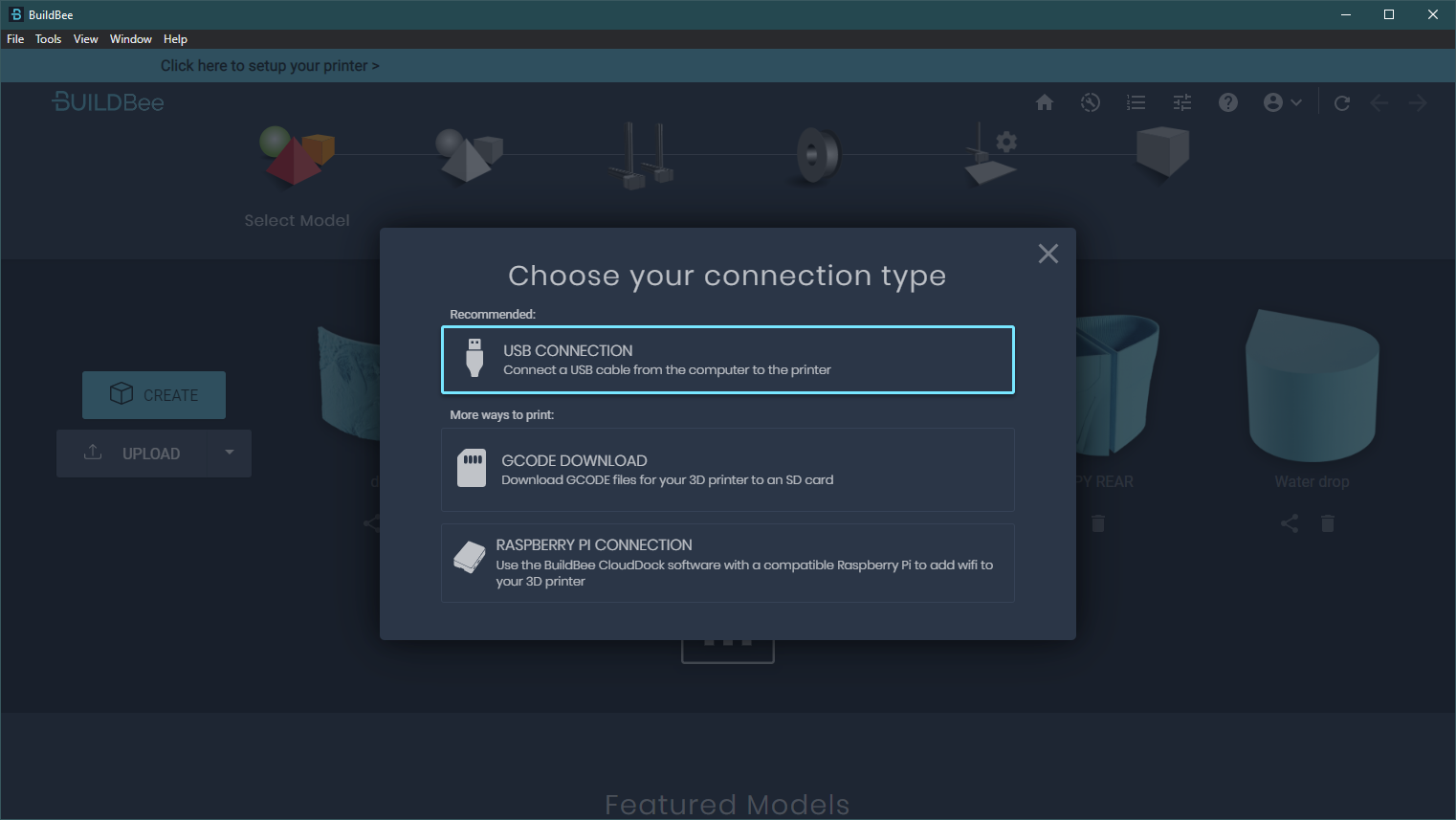The width and height of the screenshot is (1456, 820).
Task: Choose the USB Connection option
Action: pyautogui.click(x=728, y=360)
